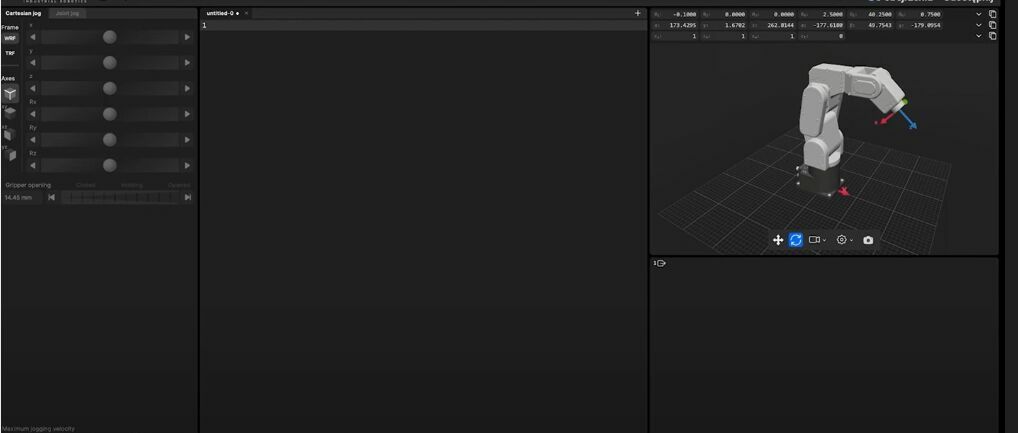Select the 3D isometric axes cube icon
Screen dimensions: 1018x433
(x=10, y=93)
